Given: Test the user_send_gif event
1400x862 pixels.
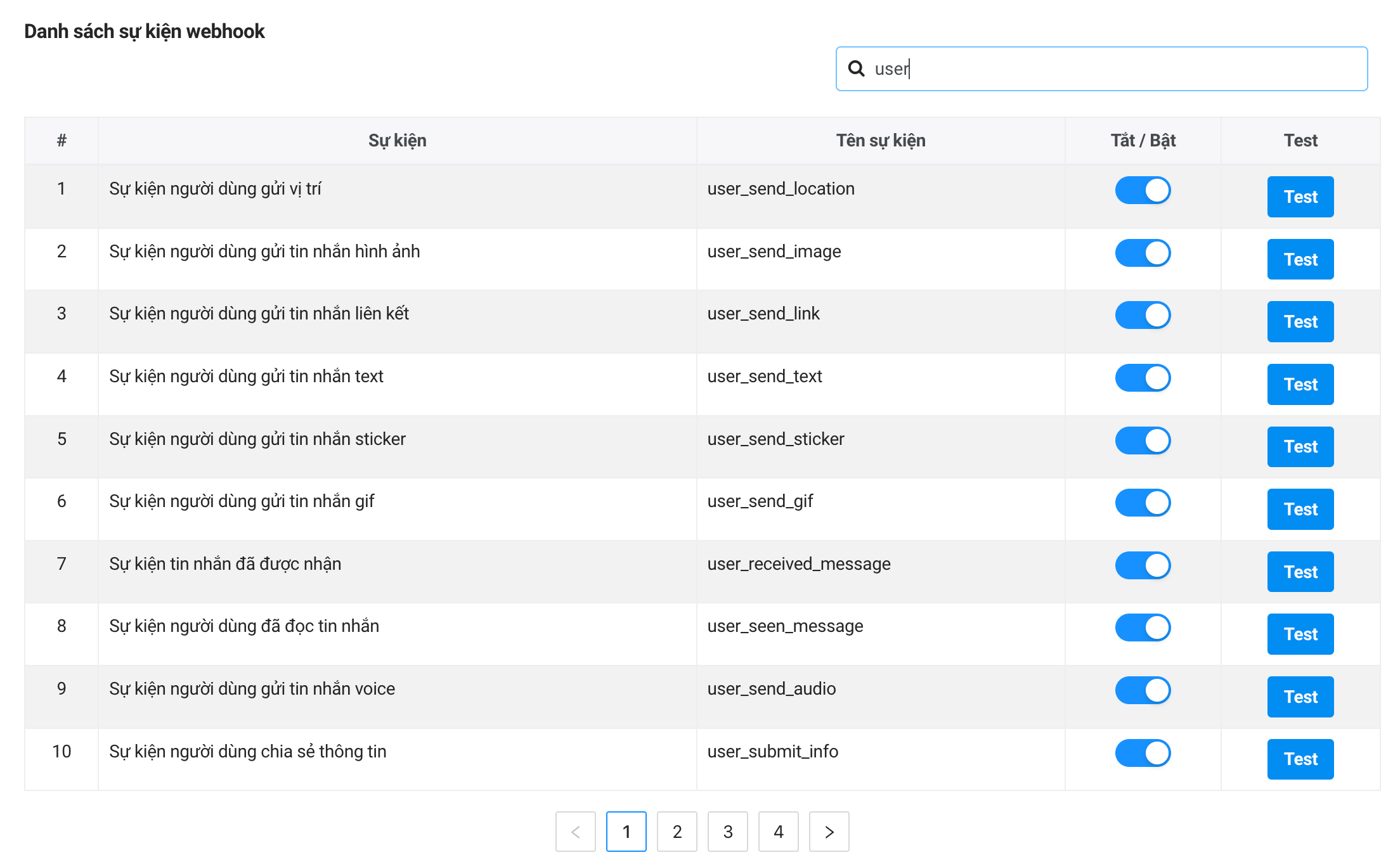Looking at the screenshot, I should tap(1300, 509).
